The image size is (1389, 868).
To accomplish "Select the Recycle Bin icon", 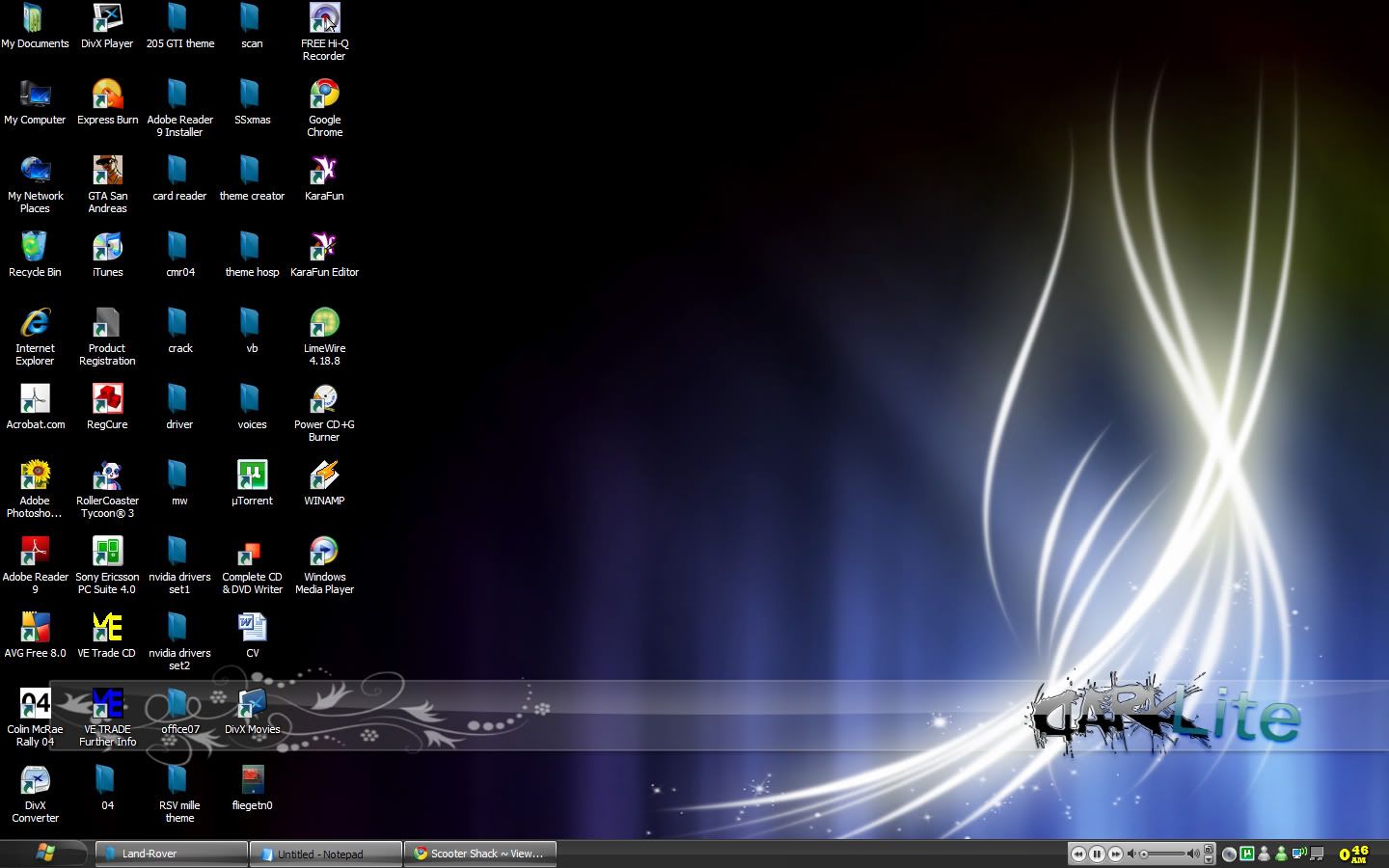I will 35,247.
